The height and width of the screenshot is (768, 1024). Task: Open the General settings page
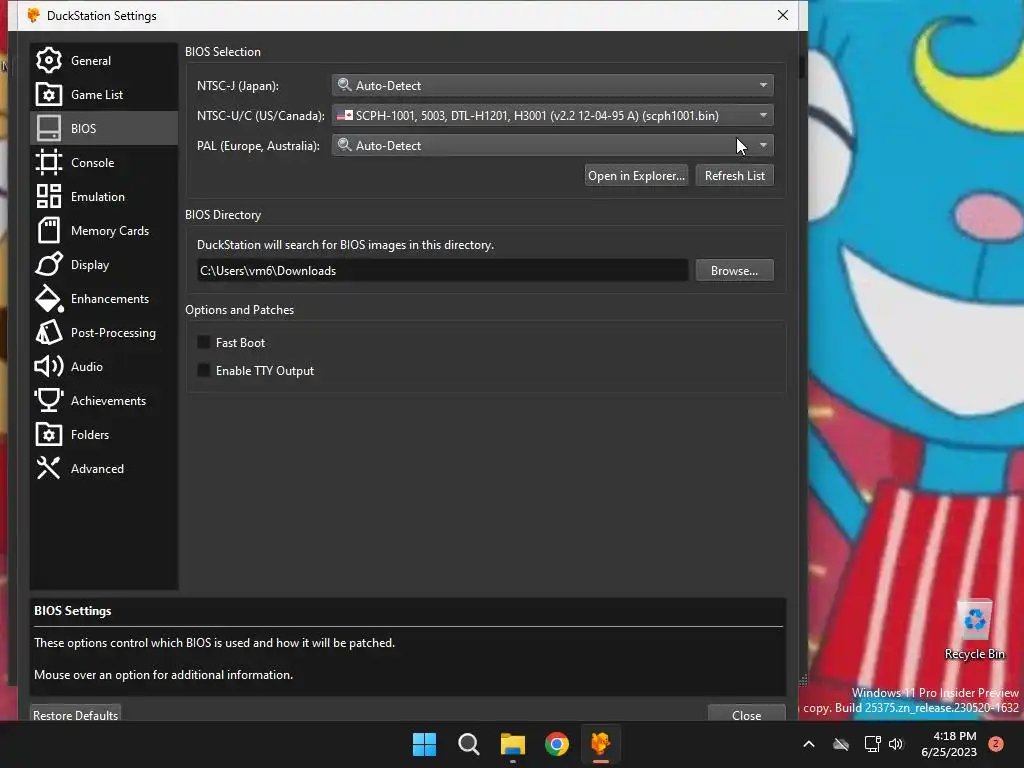click(103, 61)
